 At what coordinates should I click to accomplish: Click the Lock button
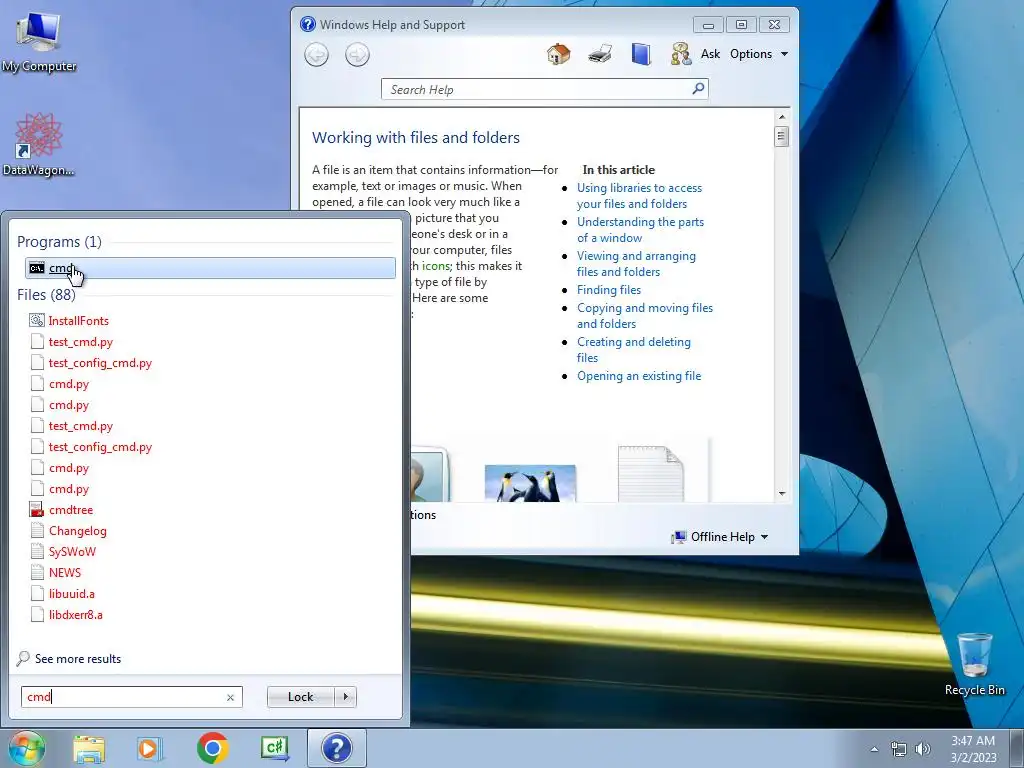coord(300,697)
